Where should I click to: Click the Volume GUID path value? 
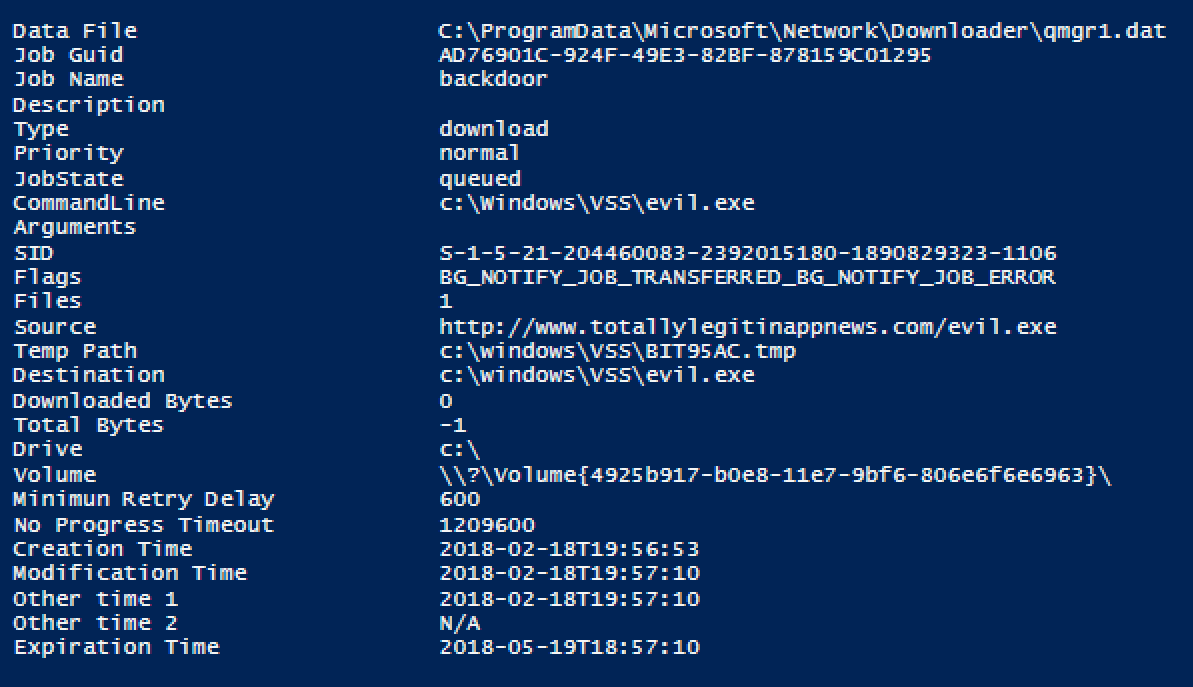pos(775,475)
